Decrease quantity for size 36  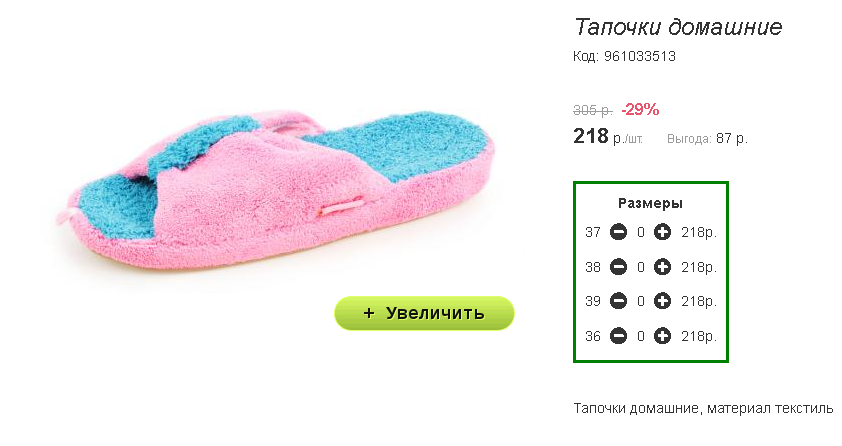[x=618, y=336]
